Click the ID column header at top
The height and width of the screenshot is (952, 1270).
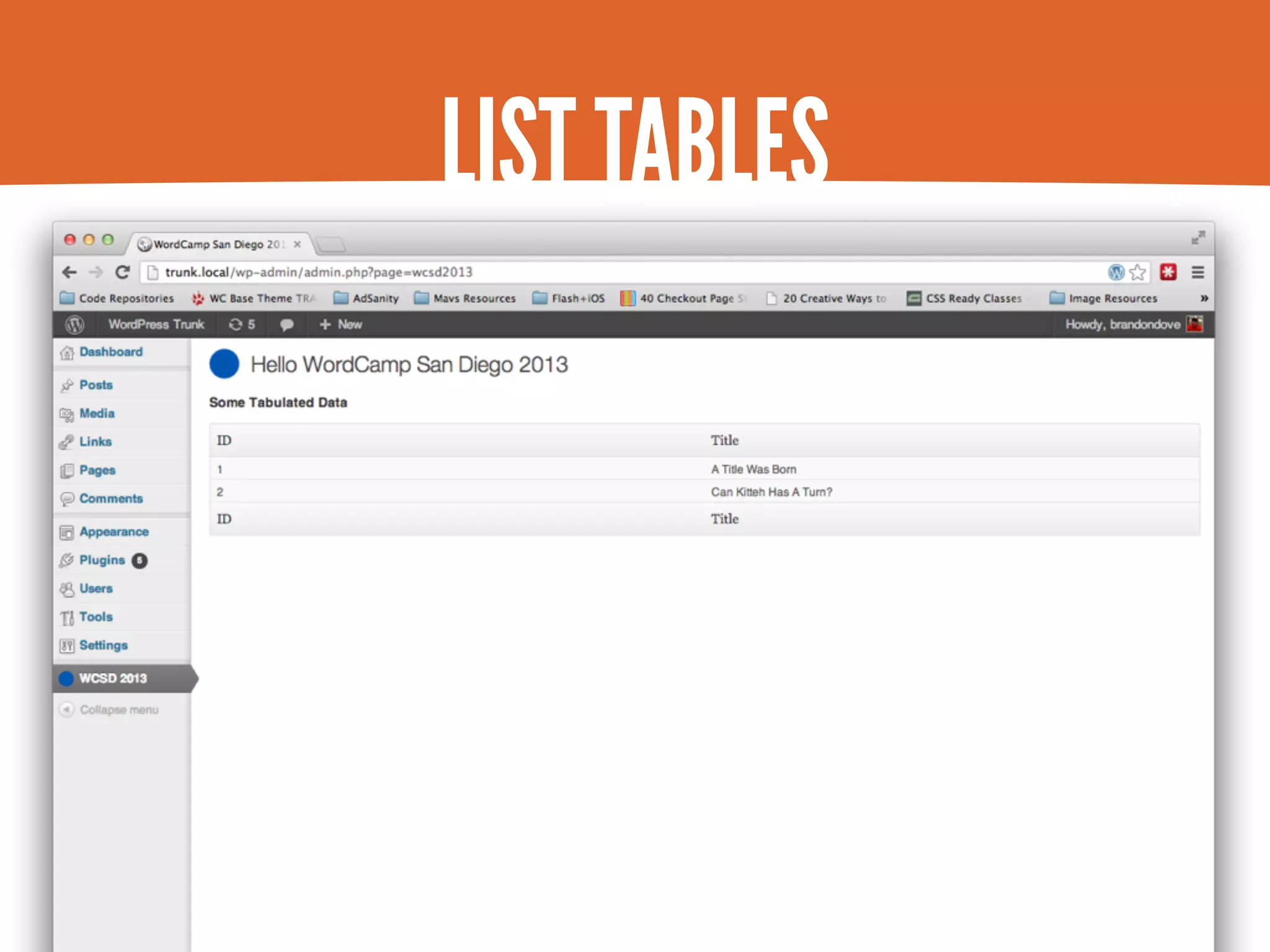click(224, 441)
